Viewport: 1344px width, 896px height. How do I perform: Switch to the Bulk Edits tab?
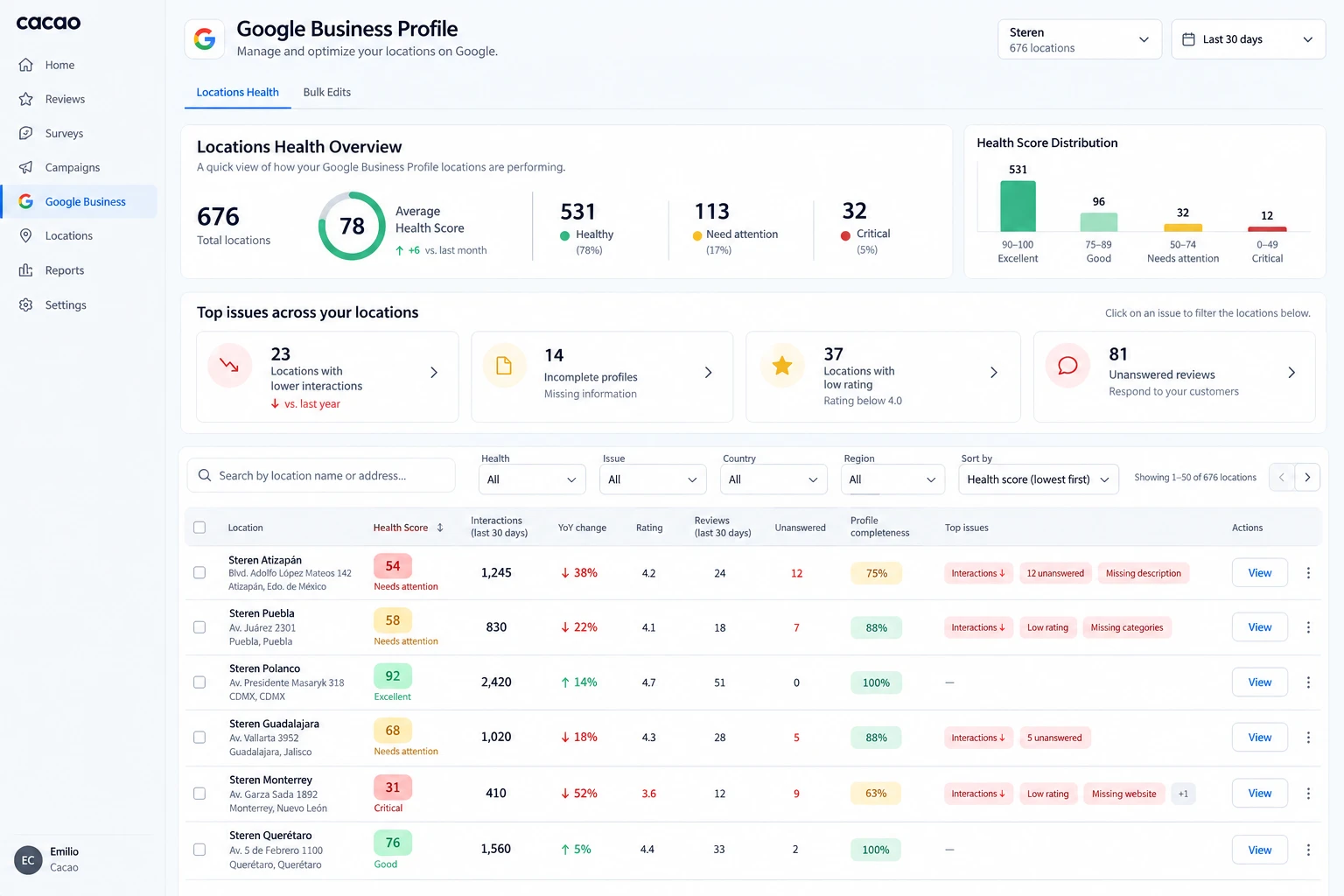(327, 92)
